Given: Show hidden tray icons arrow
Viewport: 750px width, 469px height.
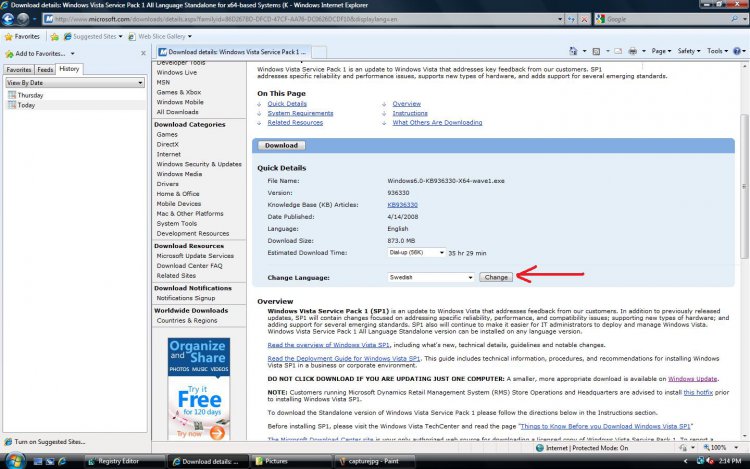Looking at the screenshot, I should (685, 461).
